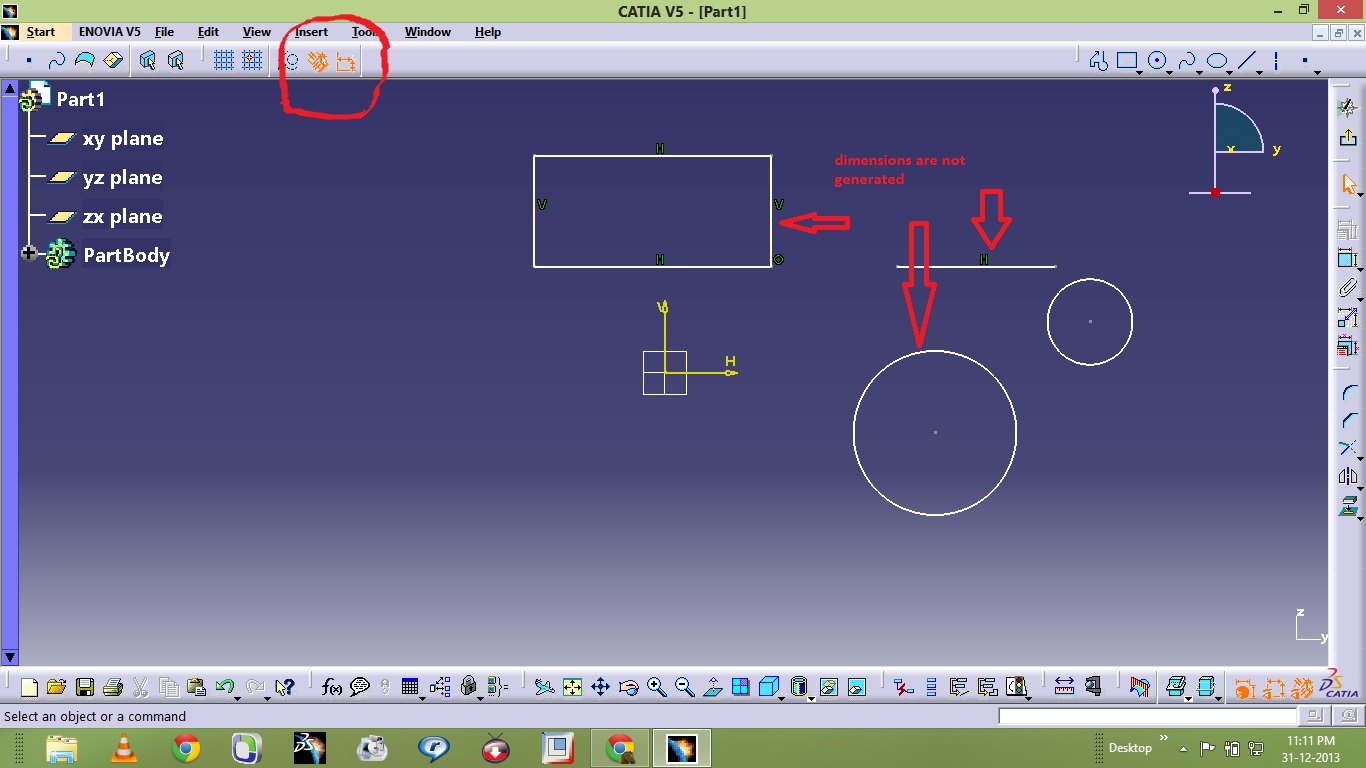Screen dimensions: 1366x768
Task: Click the Multi-View quad icon
Action: 740,687
